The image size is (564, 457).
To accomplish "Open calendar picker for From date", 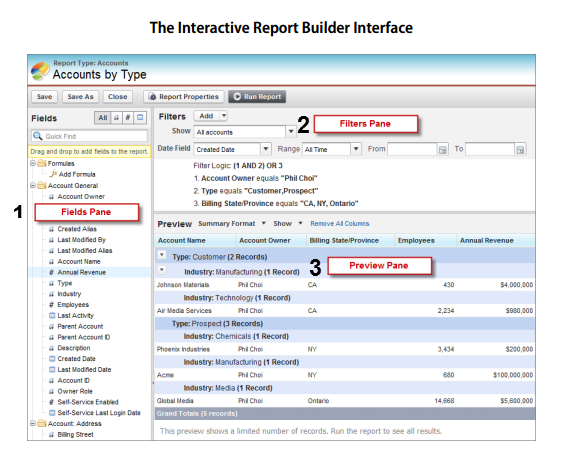I will 443,150.
